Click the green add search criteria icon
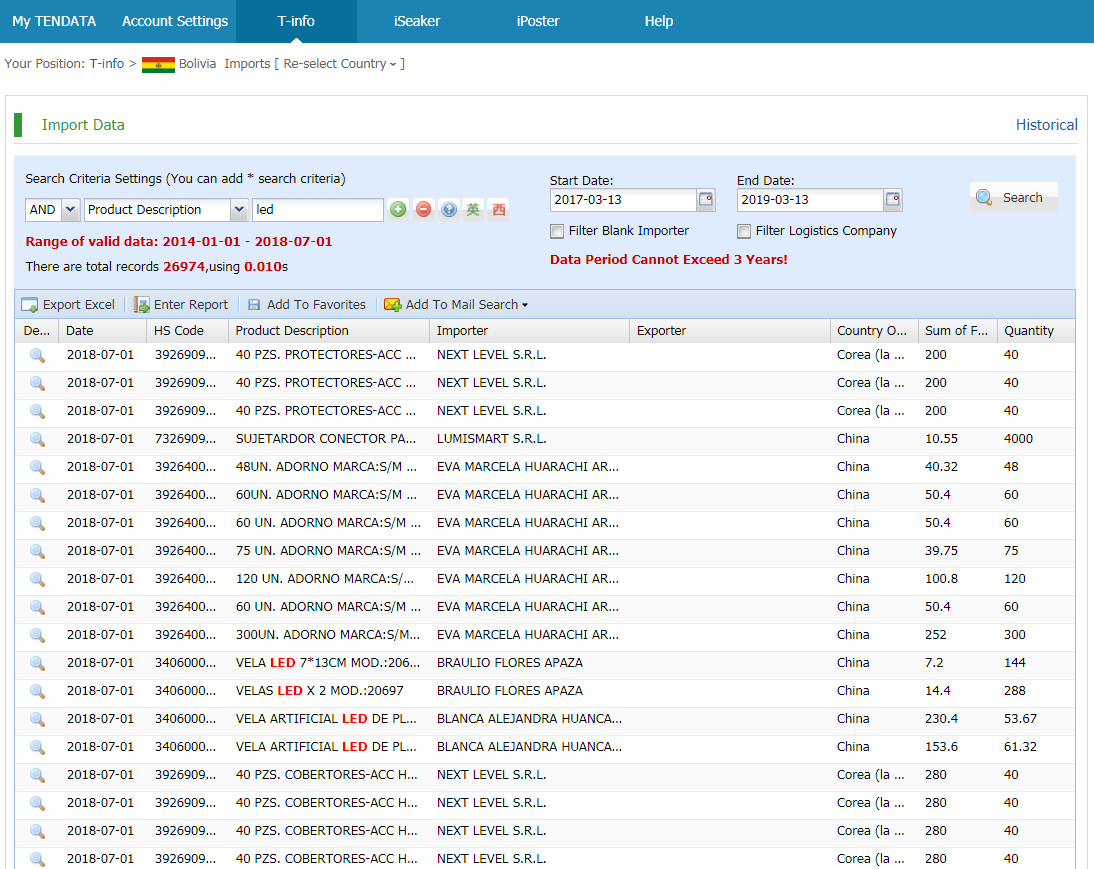The height and width of the screenshot is (869, 1094). (x=398, y=210)
